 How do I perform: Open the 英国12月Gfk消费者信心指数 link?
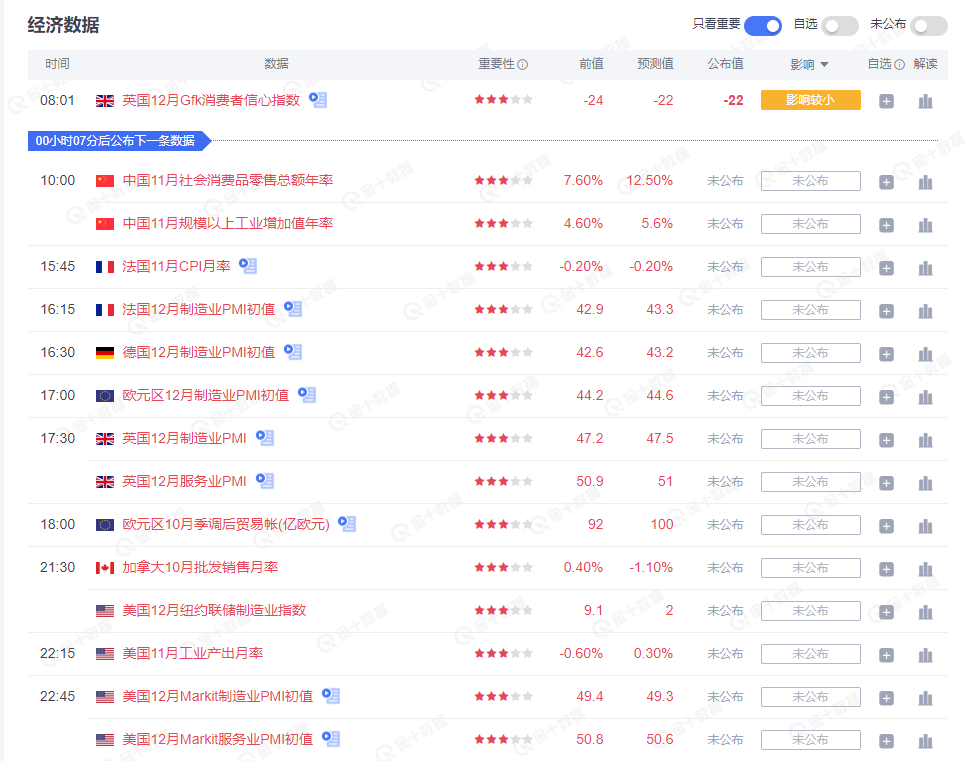(210, 100)
